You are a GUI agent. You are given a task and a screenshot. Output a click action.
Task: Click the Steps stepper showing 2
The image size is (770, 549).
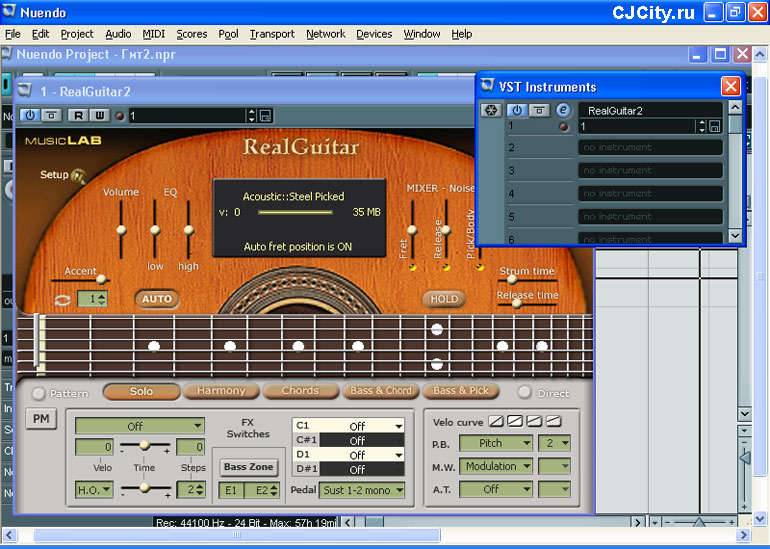pos(191,490)
